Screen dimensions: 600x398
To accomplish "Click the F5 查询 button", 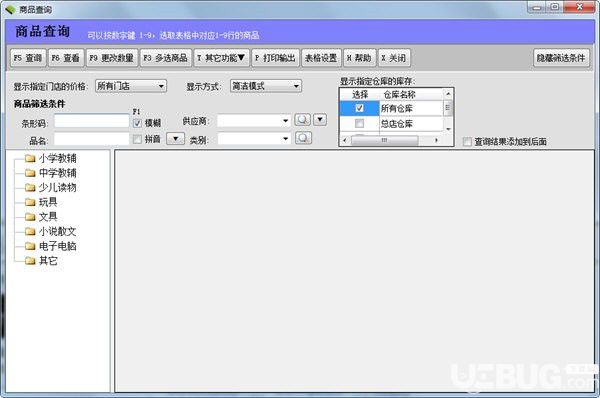I will [28, 58].
